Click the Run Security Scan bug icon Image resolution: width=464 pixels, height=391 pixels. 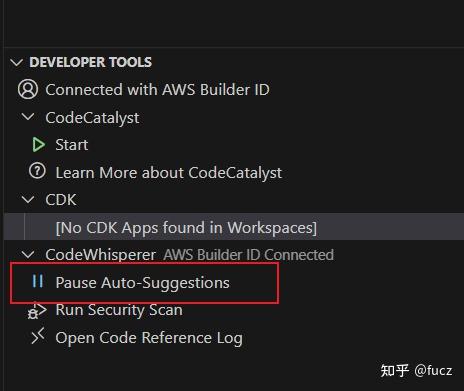point(37,311)
